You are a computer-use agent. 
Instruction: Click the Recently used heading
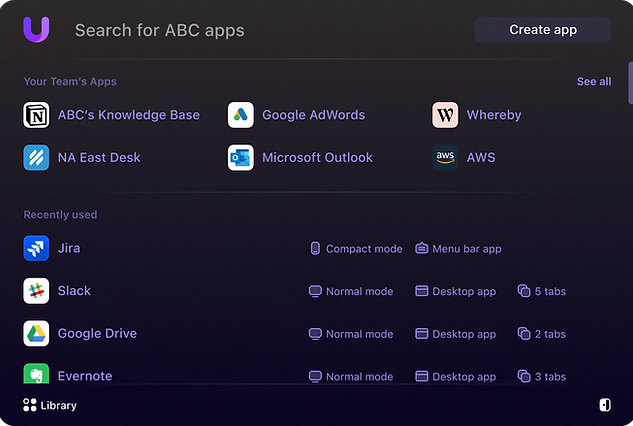click(x=60, y=214)
